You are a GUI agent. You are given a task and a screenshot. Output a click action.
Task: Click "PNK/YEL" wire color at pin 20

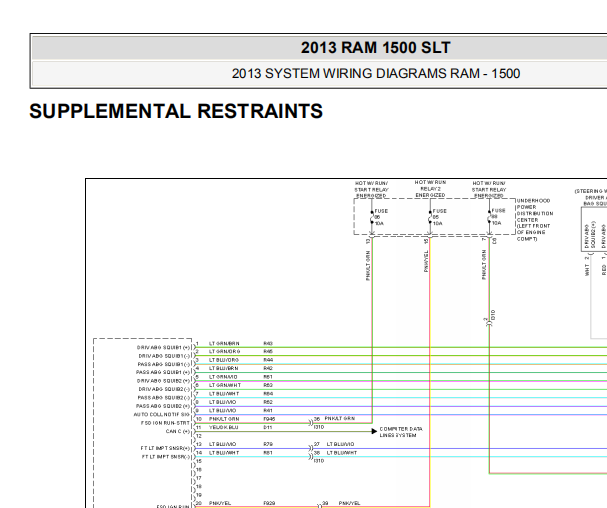click(x=219, y=503)
